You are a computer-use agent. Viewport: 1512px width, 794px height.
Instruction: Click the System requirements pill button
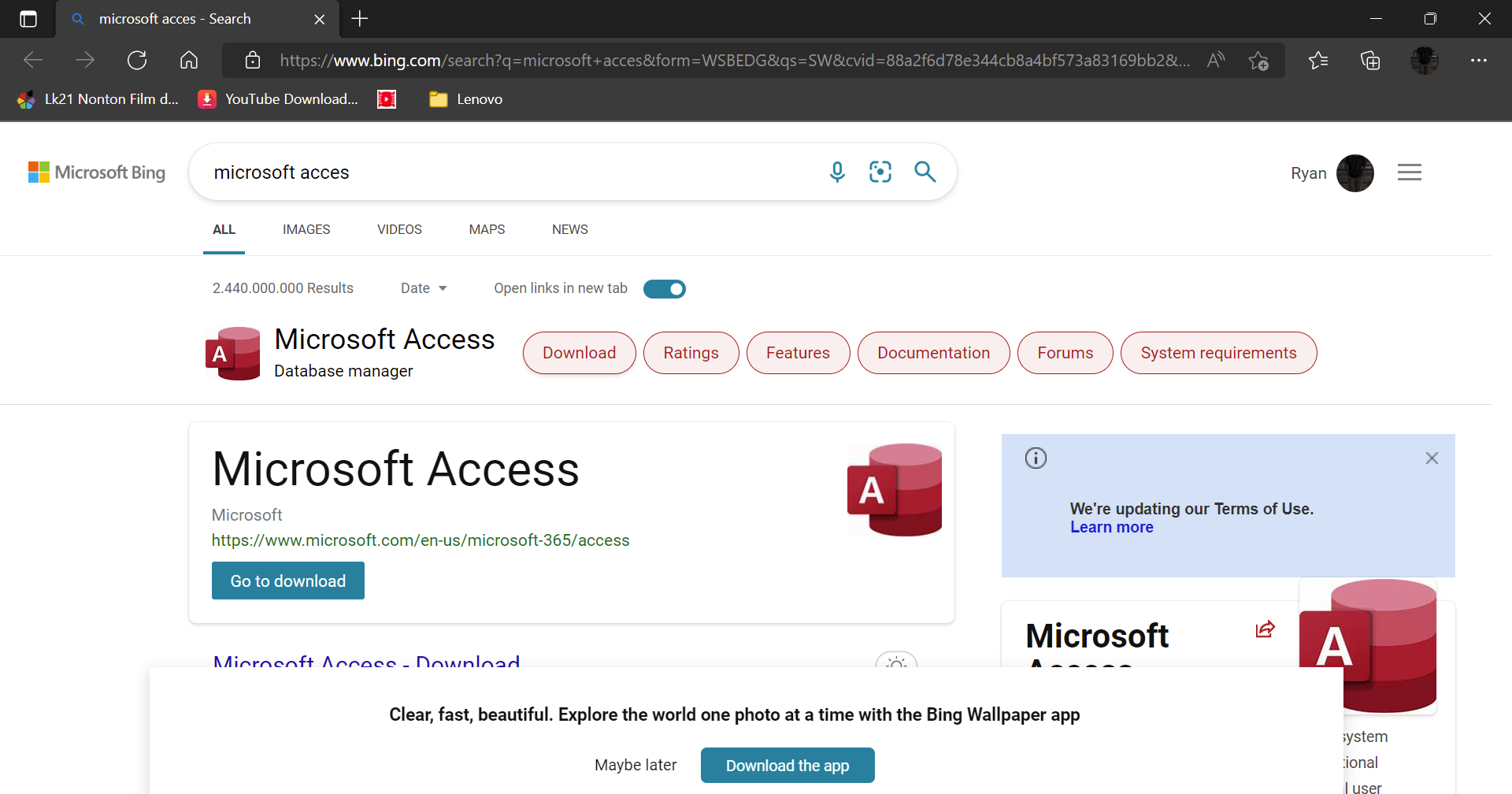1219,353
